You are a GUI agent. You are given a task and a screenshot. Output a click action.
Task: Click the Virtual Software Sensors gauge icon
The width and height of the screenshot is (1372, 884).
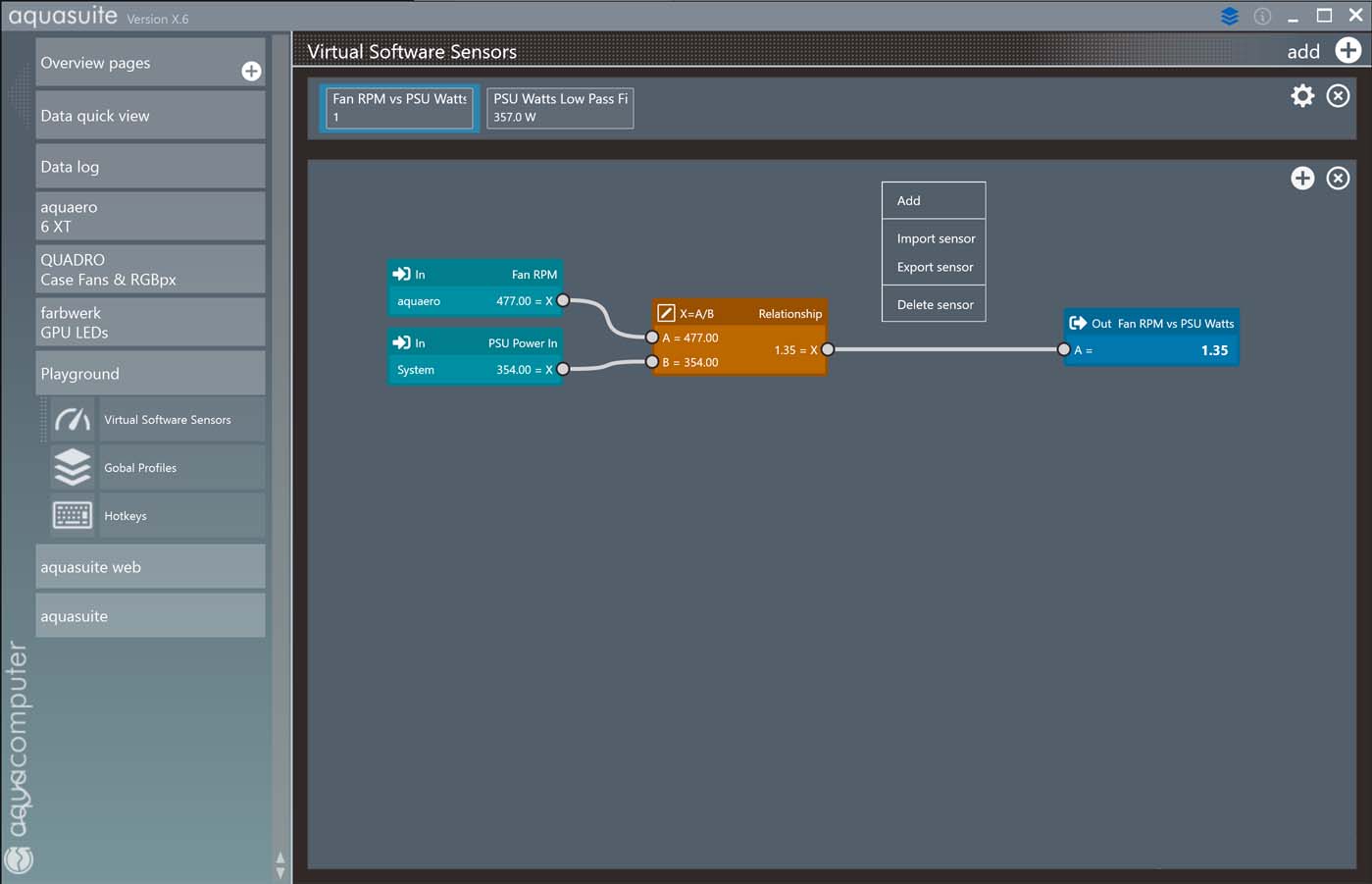[x=73, y=420]
